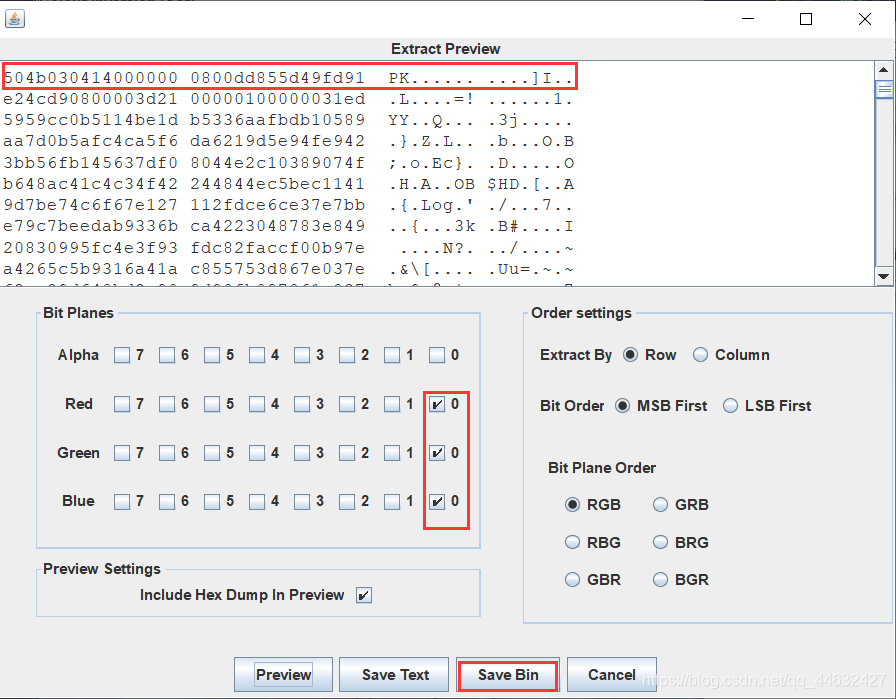Check the Blue 4 bit plane
The height and width of the screenshot is (699, 896).
(x=257, y=501)
